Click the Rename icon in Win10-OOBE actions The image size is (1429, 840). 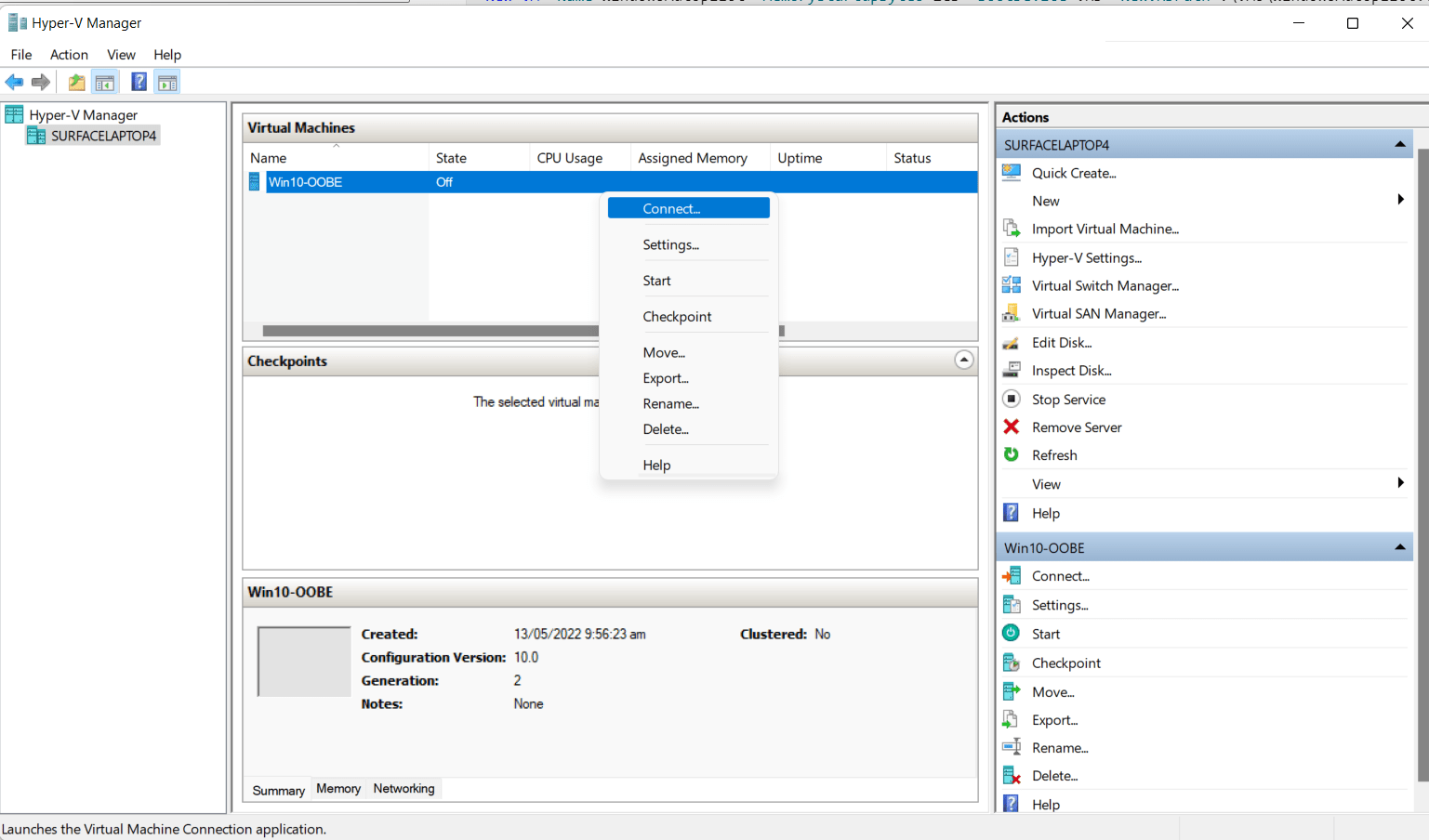click(x=1012, y=747)
